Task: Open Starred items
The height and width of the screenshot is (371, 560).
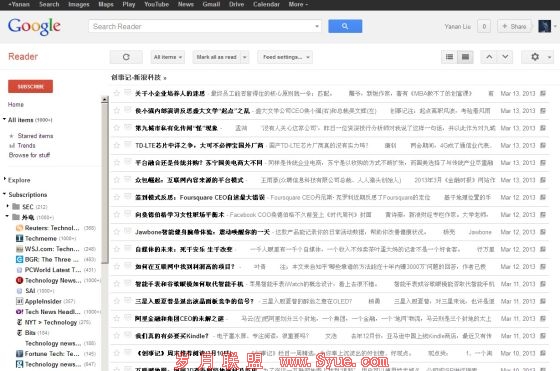Action: [x=35, y=136]
